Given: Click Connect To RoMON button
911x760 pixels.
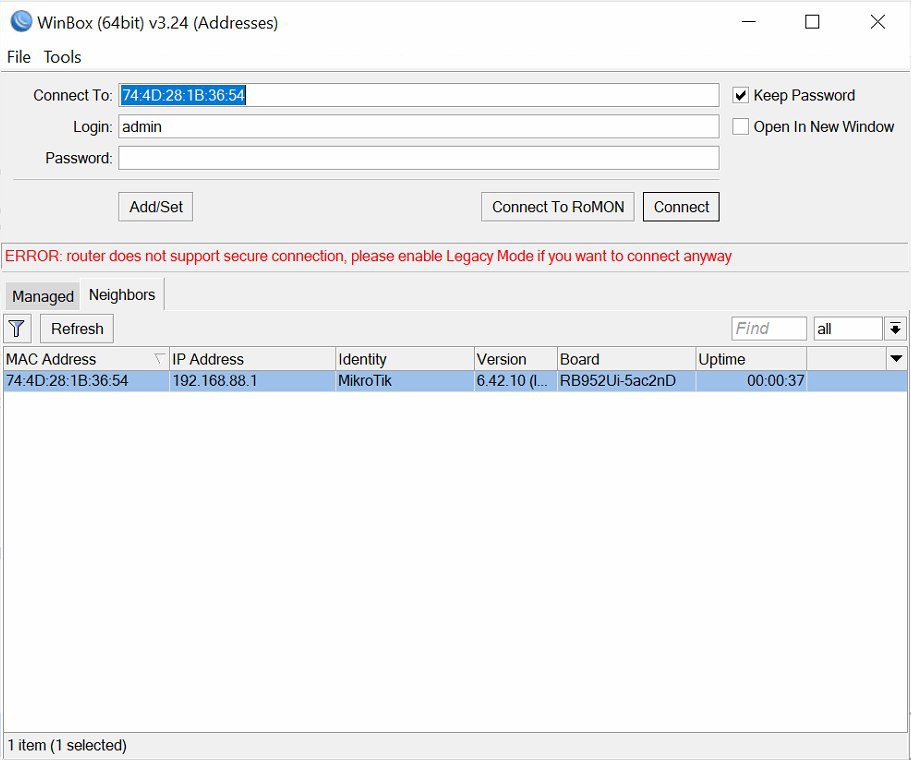Looking at the screenshot, I should click(558, 207).
